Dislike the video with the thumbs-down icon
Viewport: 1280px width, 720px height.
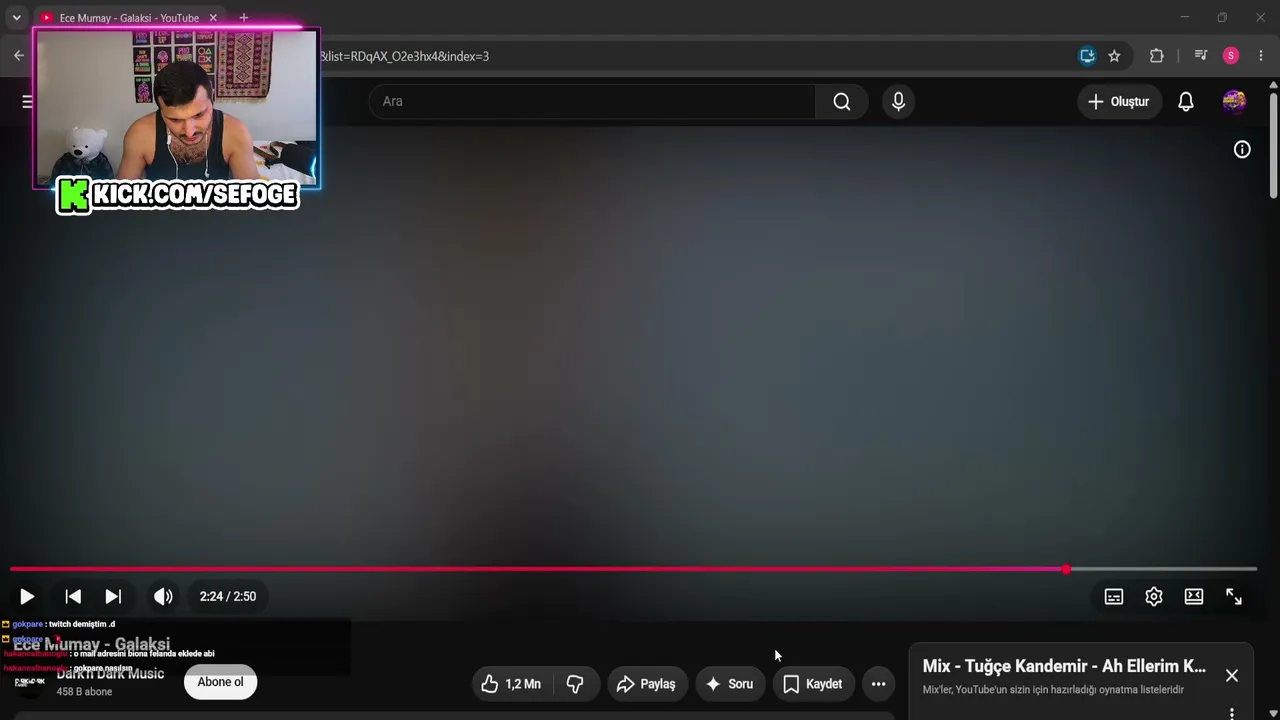pyautogui.click(x=575, y=684)
